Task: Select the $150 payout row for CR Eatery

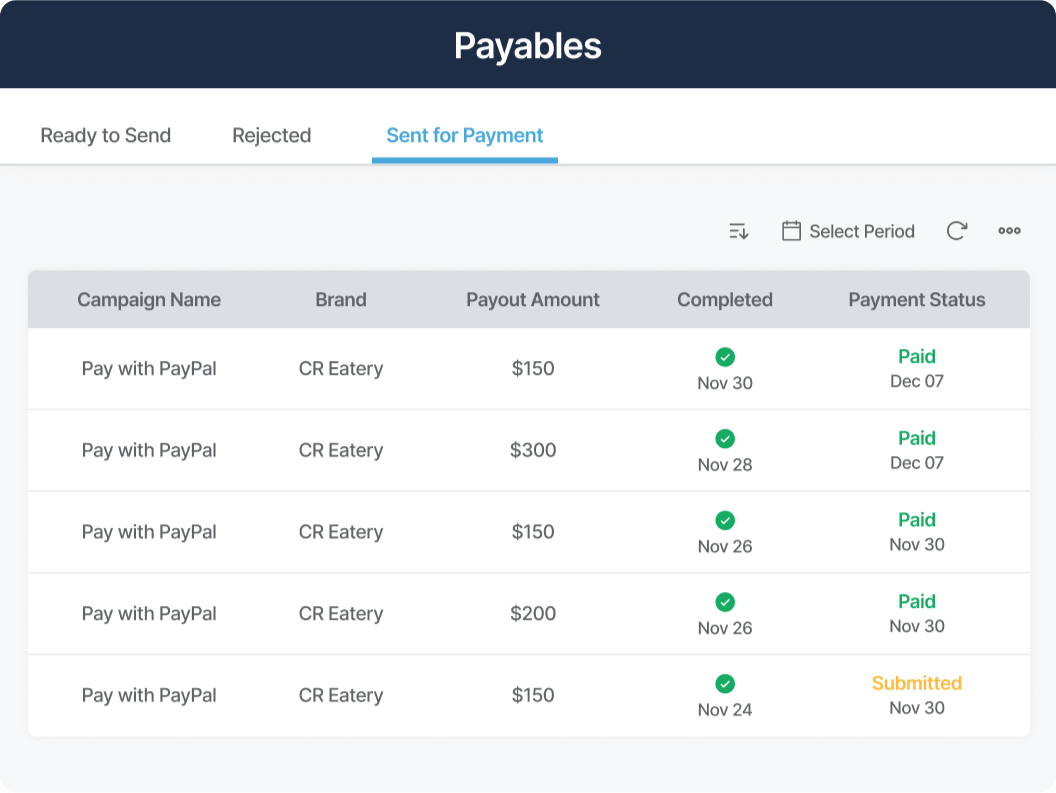Action: (533, 368)
